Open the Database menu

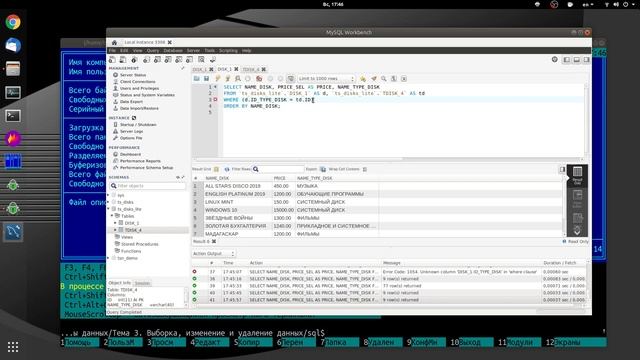(x=173, y=51)
